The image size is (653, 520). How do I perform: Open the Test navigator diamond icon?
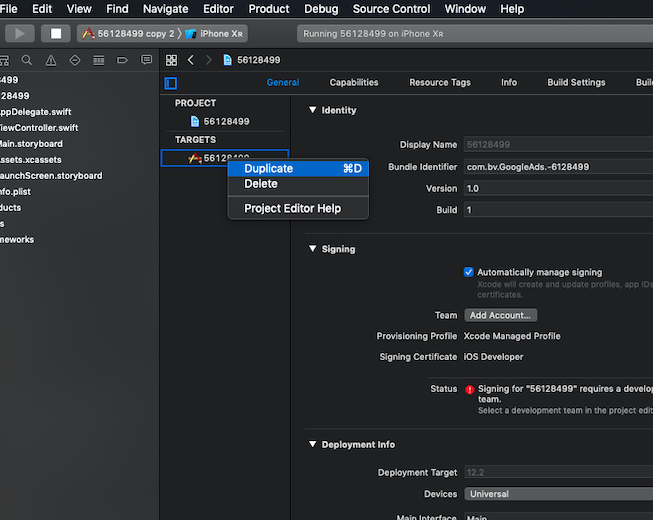point(75,60)
